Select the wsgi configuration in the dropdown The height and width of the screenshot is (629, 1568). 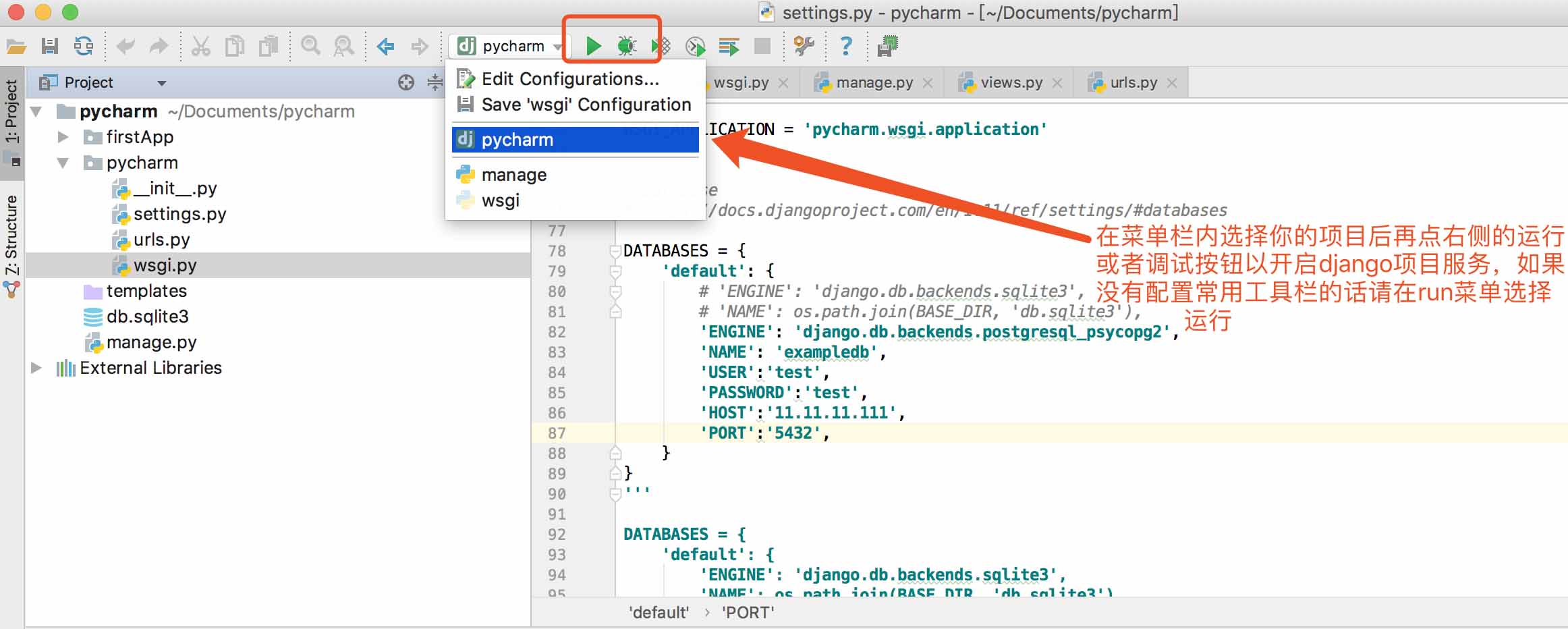576,200
